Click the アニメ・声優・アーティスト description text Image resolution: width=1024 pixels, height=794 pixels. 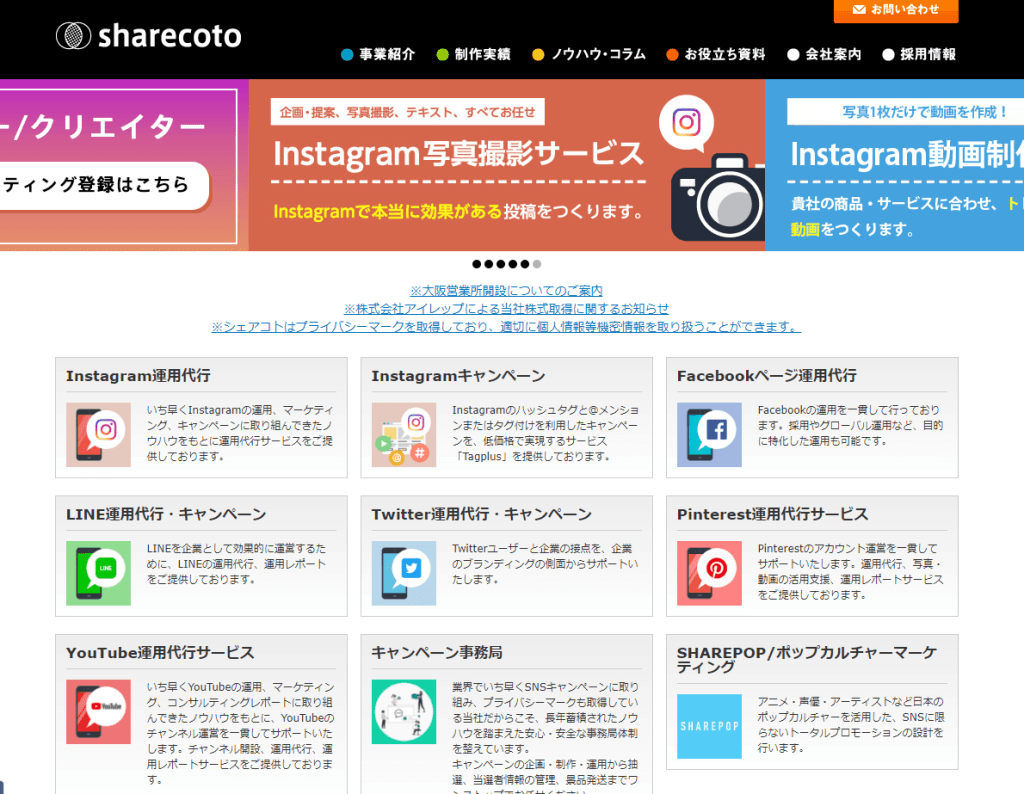850,725
